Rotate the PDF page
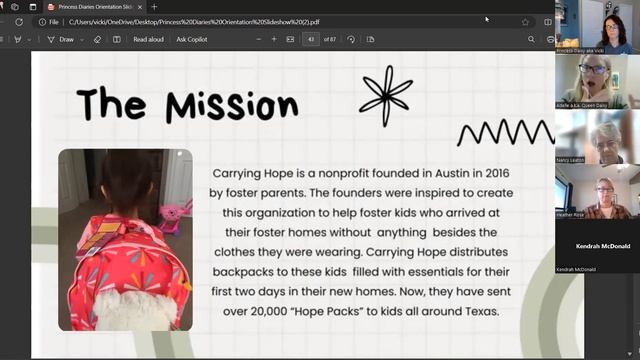This screenshot has width=640, height=360. click(351, 39)
